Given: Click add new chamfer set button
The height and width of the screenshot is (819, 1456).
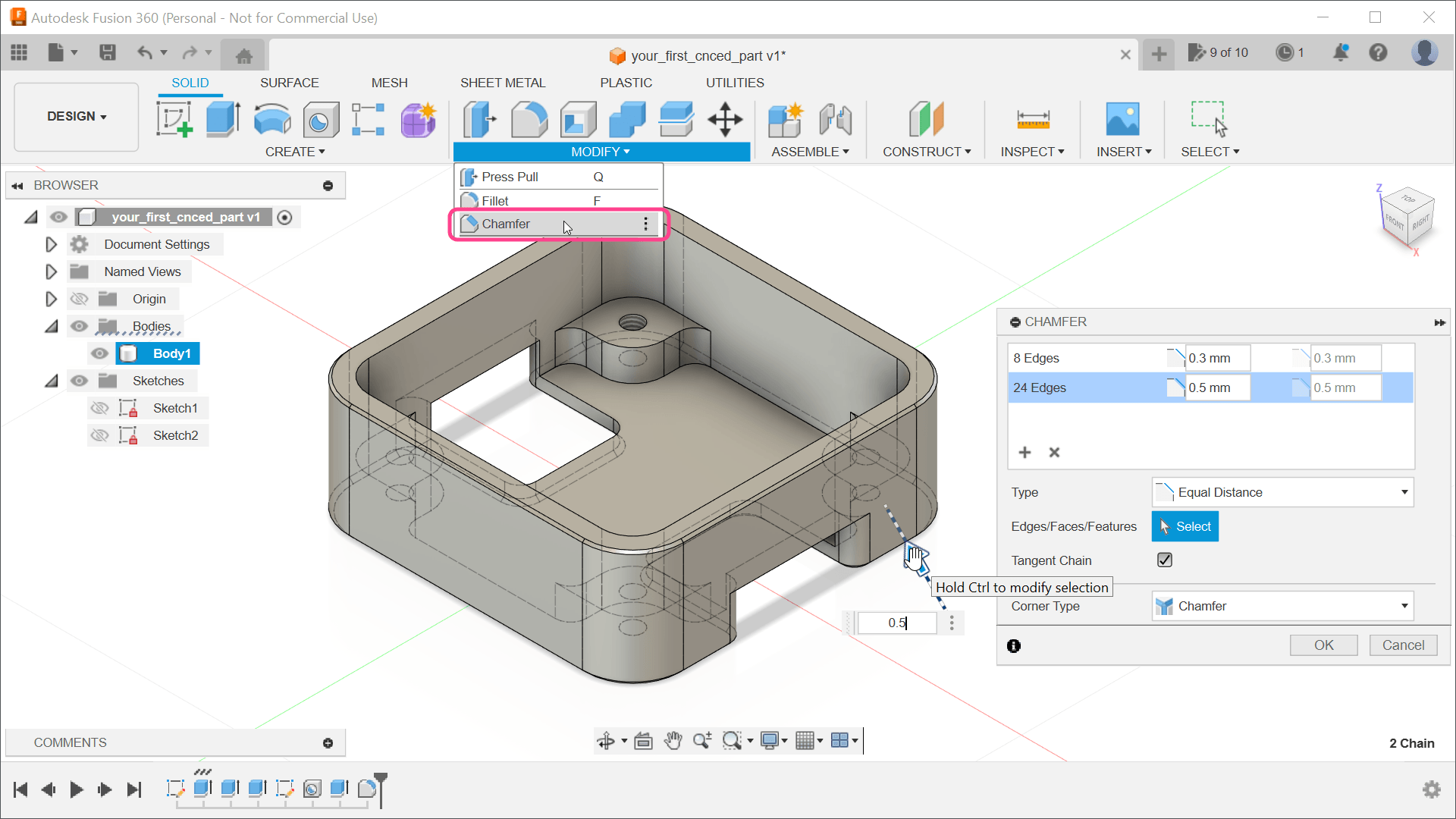Looking at the screenshot, I should 1024,452.
